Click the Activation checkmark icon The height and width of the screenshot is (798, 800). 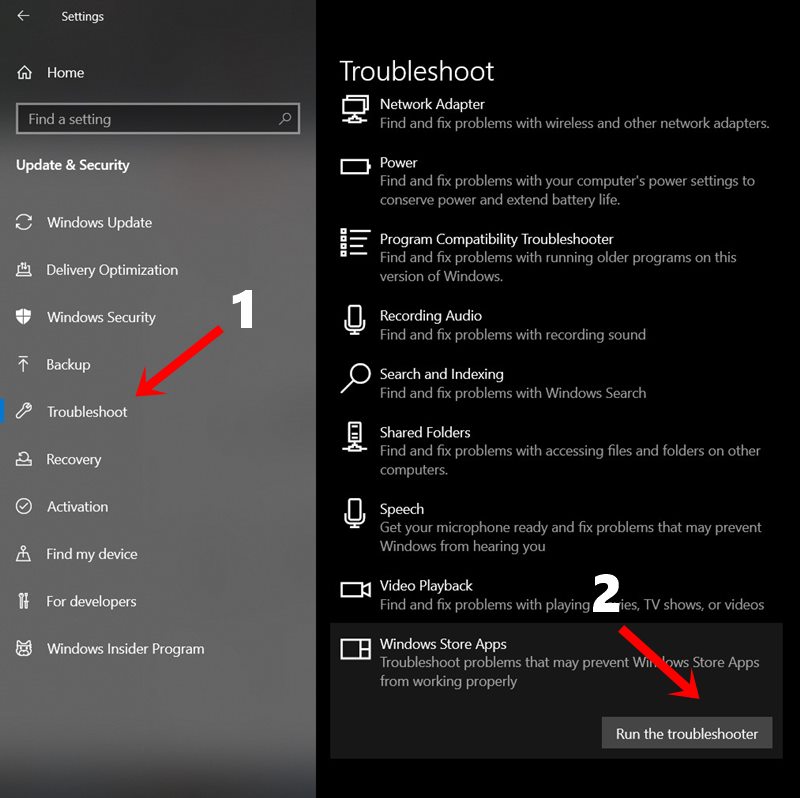click(x=24, y=506)
